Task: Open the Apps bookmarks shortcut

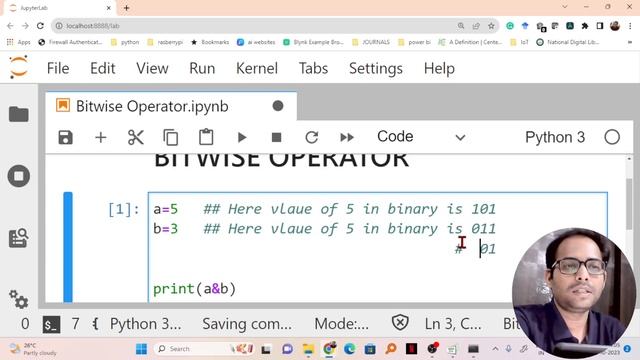Action: (x=19, y=42)
